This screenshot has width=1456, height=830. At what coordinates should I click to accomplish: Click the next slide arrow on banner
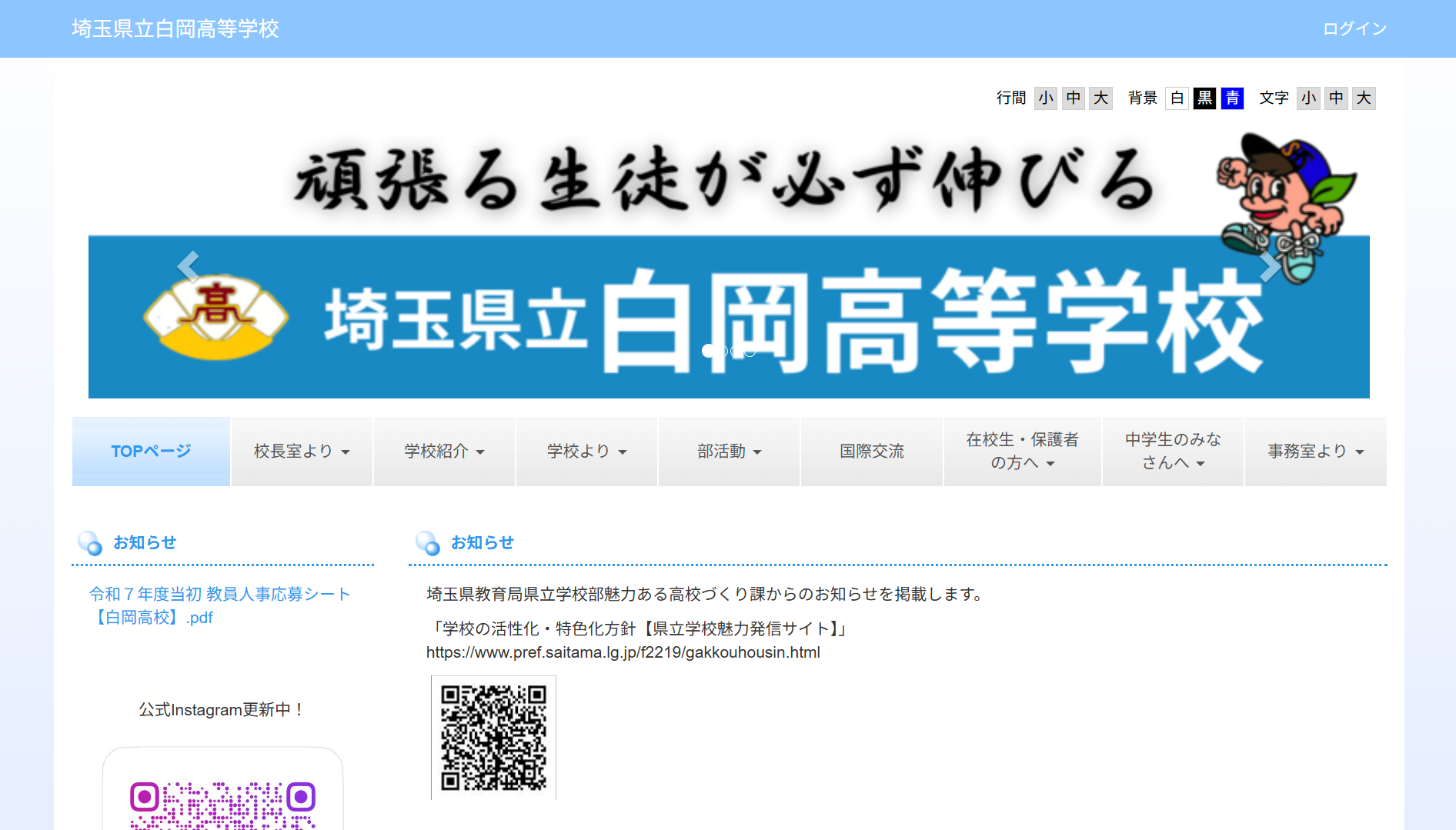pyautogui.click(x=1270, y=267)
